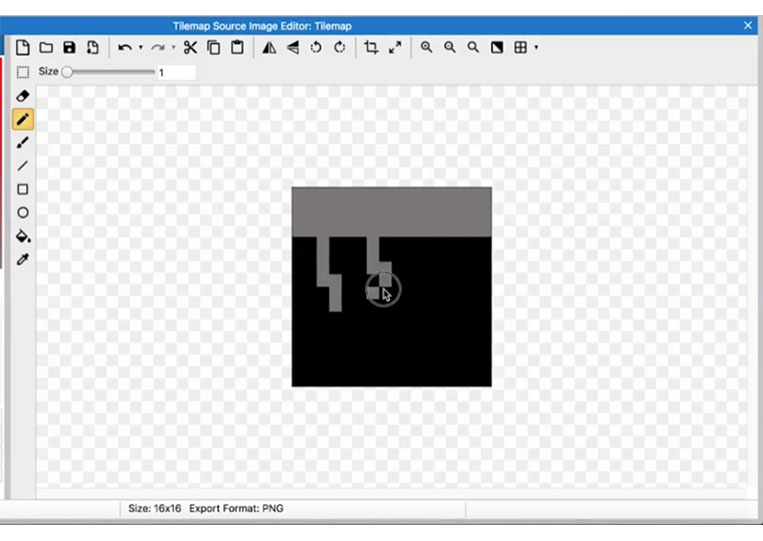The image size is (763, 541).
Task: Toggle the grid display icon
Action: (521, 47)
